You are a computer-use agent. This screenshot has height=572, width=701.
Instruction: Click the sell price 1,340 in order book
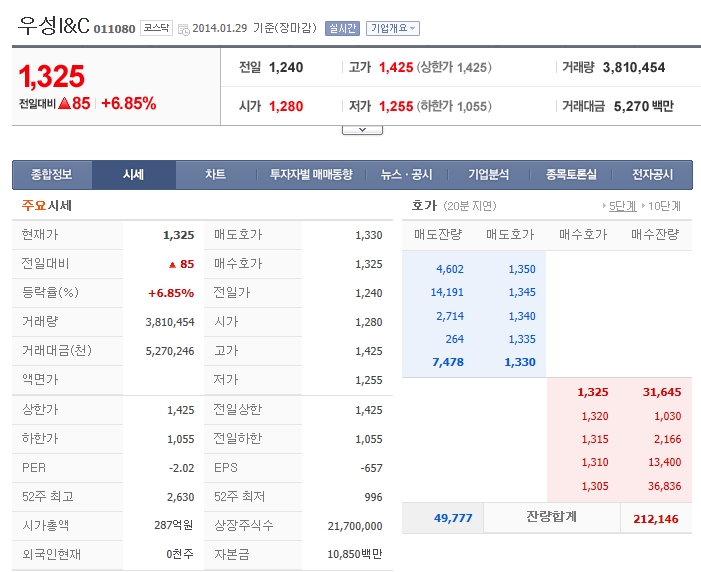click(x=522, y=316)
